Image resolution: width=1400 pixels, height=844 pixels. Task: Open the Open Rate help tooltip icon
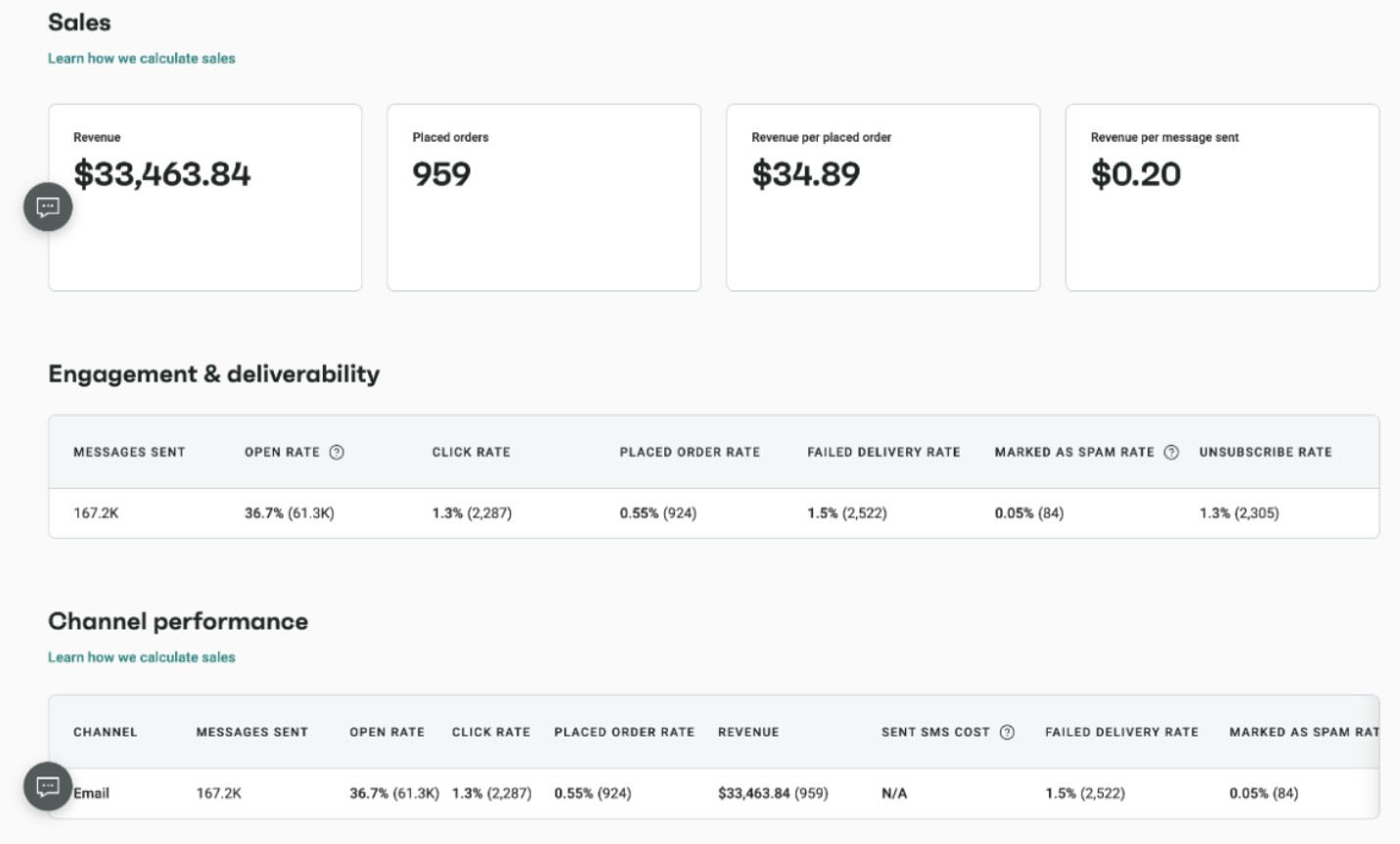[x=336, y=452]
